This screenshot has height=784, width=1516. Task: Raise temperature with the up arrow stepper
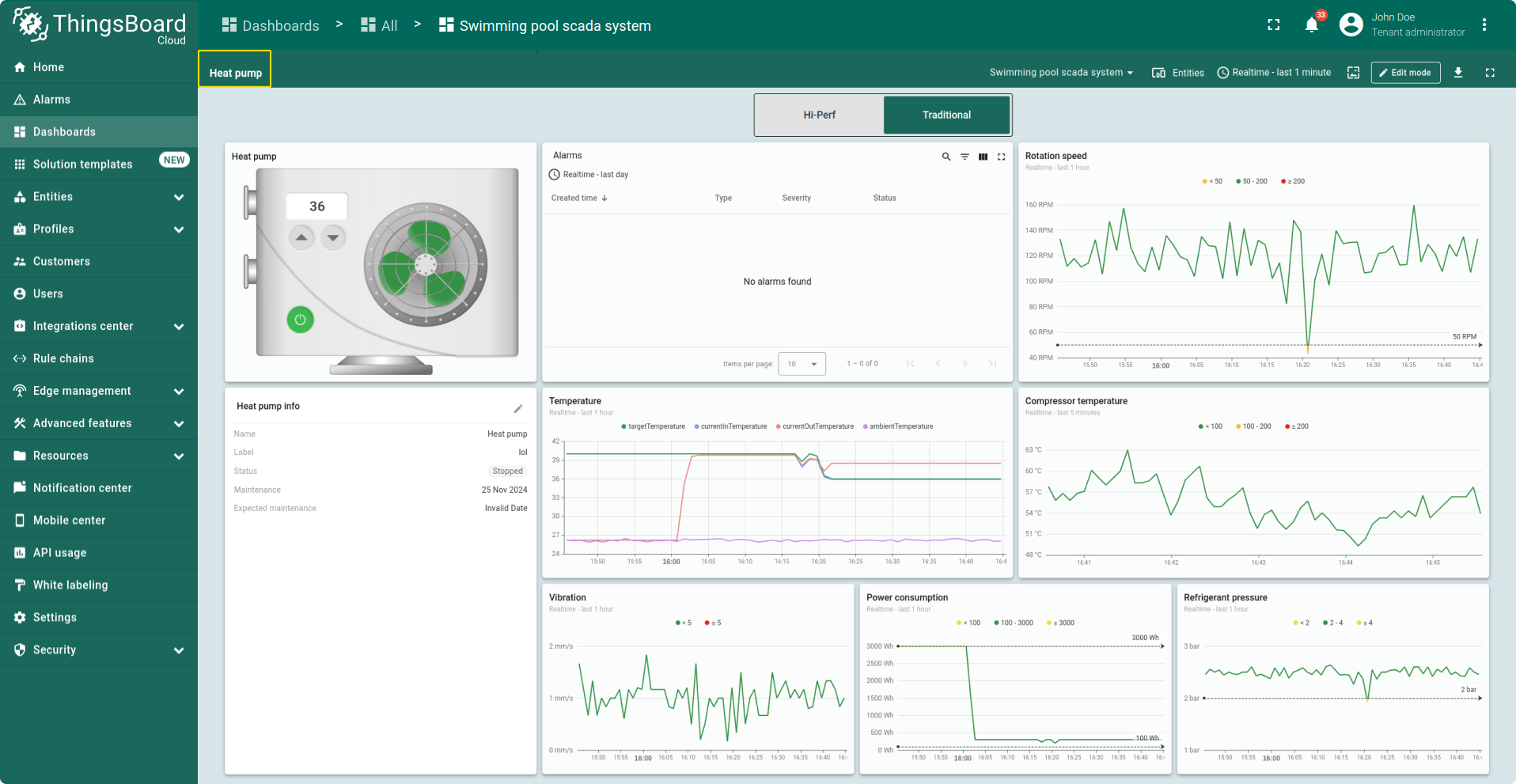click(301, 237)
